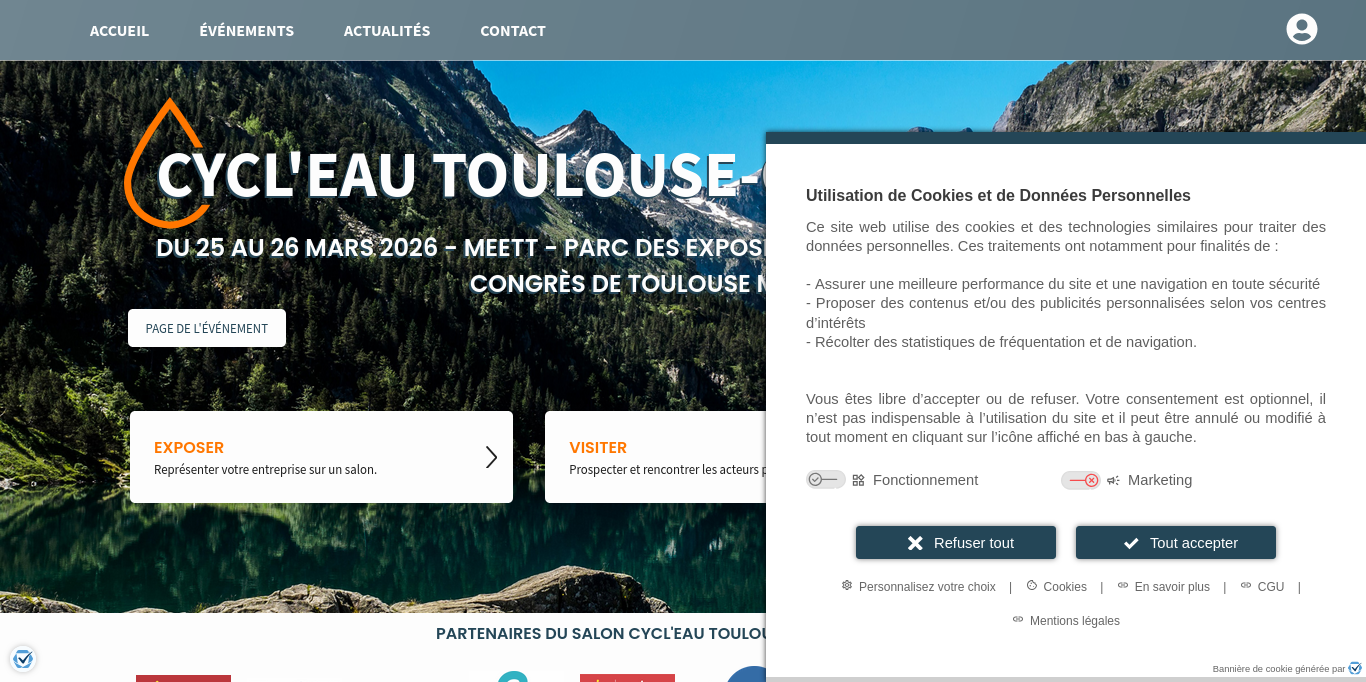This screenshot has width=1366, height=682.
Task: Click the cookie icon beside Cookies link
Action: coord(1032,585)
